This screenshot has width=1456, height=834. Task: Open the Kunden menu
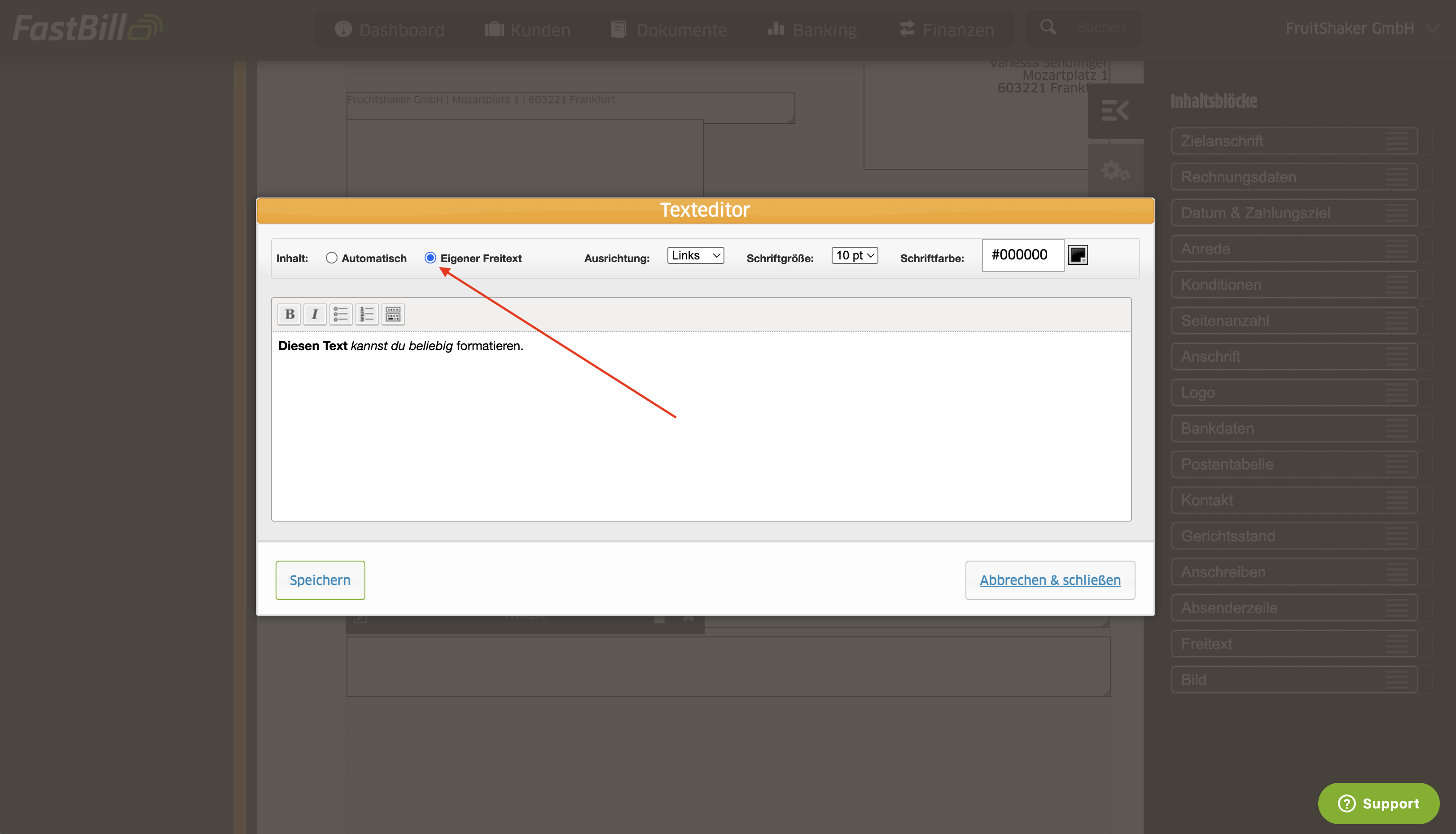(527, 29)
